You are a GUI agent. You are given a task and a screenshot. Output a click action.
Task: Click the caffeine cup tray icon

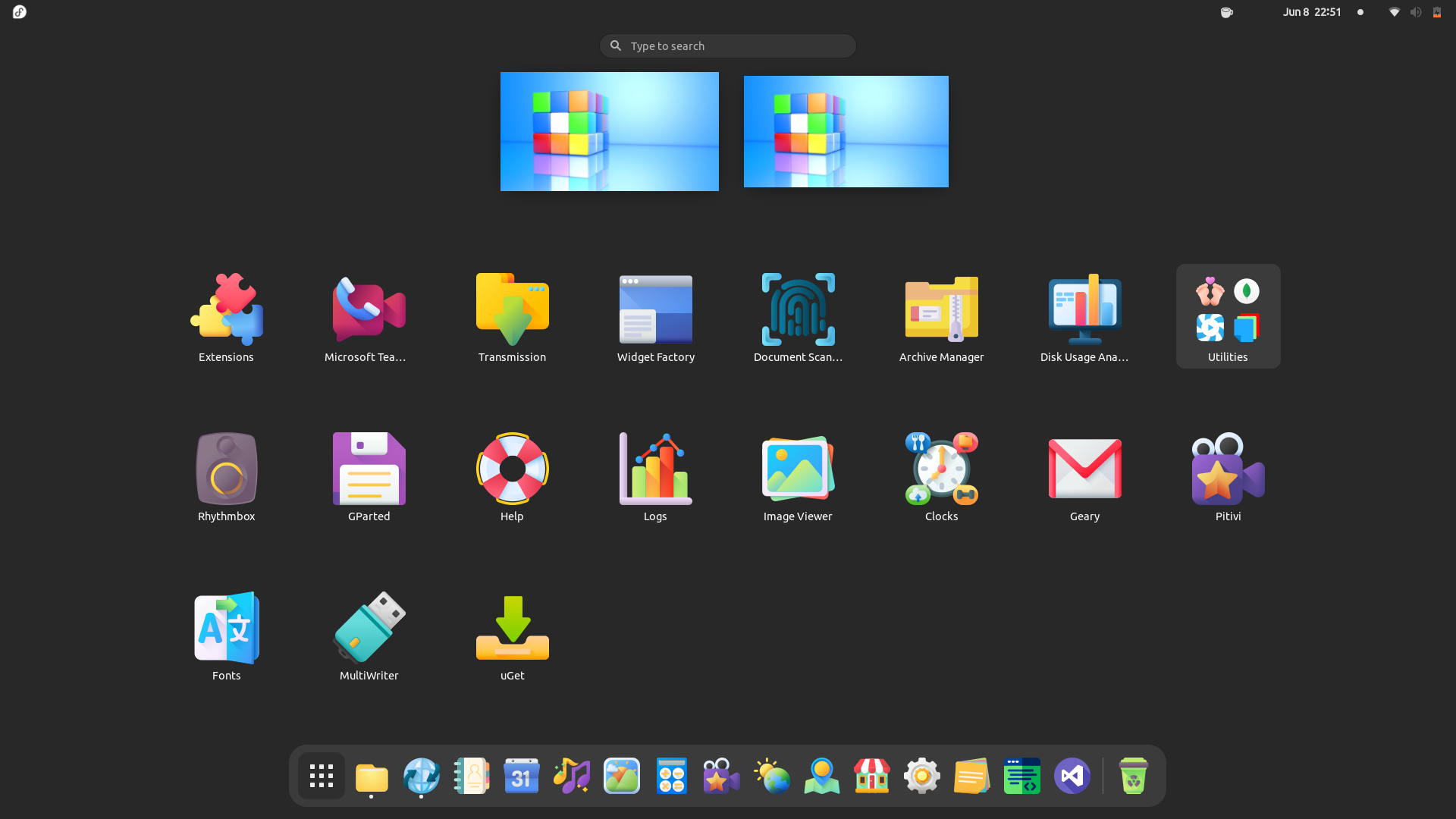(1226, 12)
